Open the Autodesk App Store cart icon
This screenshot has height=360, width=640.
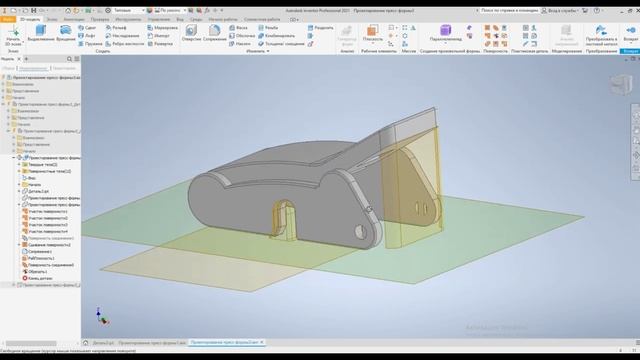585,11
